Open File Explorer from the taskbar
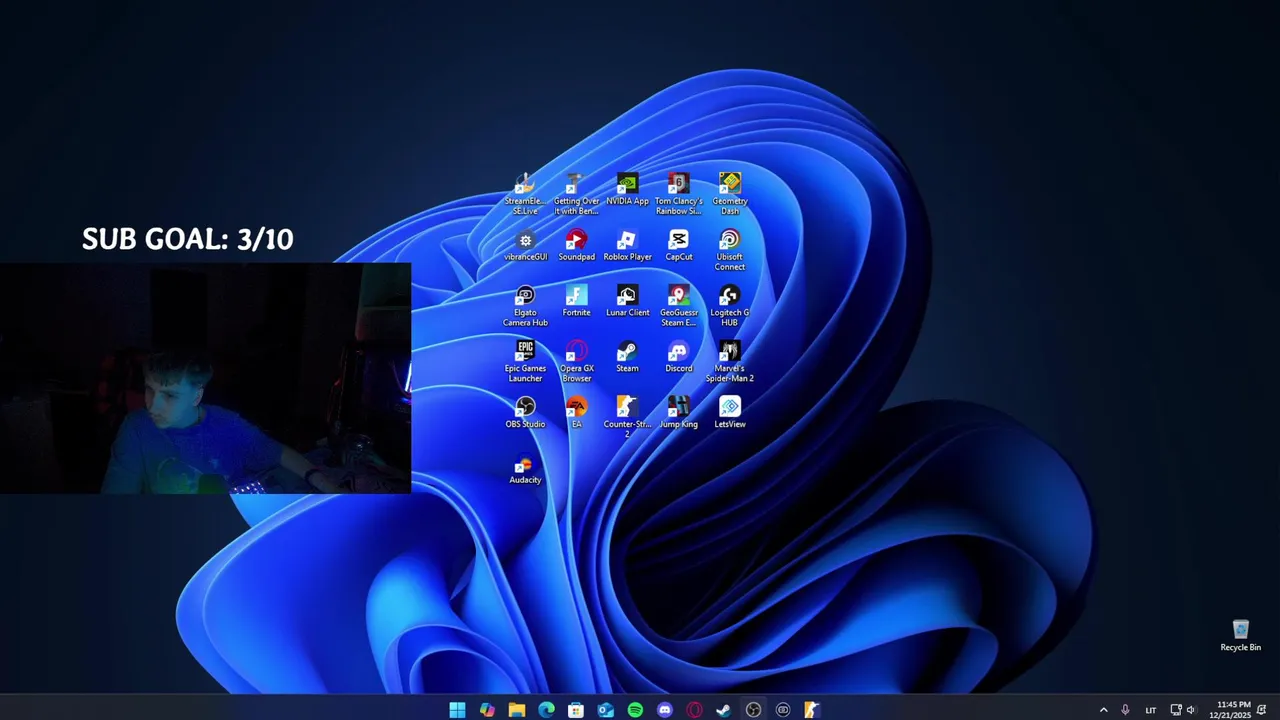 (516, 710)
